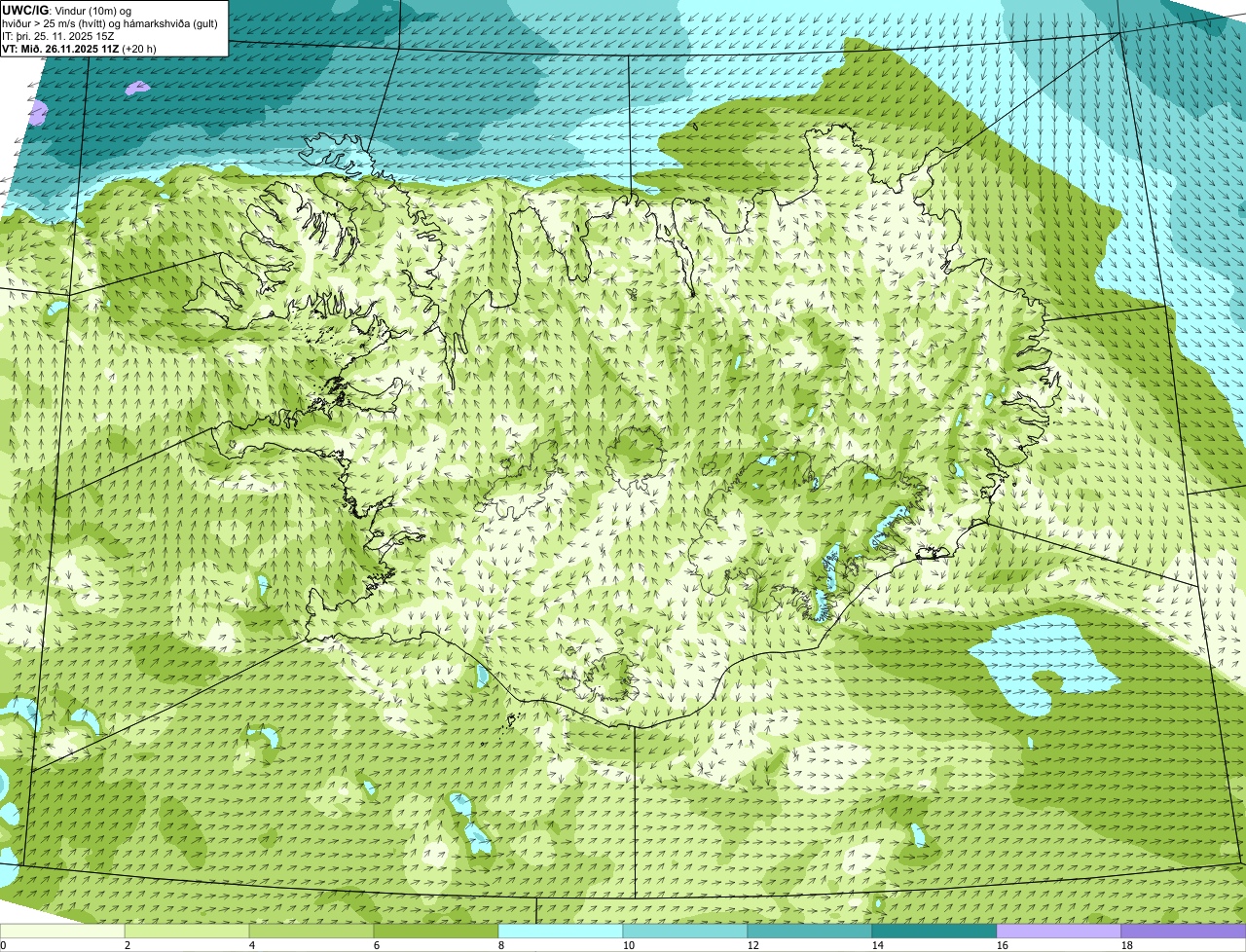Click the valid time "VT: Mið. 26.11.2025 11Z (+20 h)"

(80, 49)
